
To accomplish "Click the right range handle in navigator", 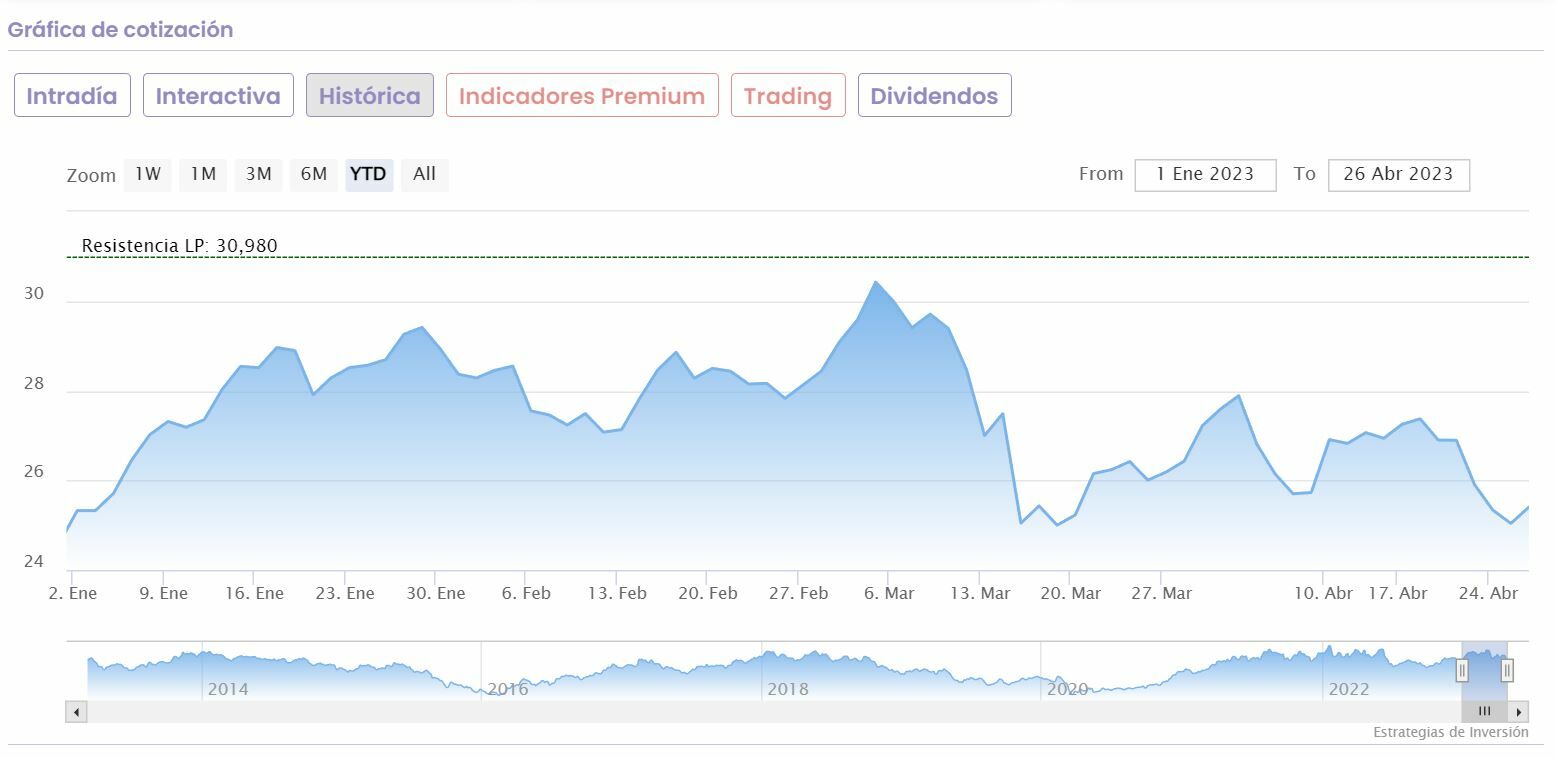I will 1507,670.
